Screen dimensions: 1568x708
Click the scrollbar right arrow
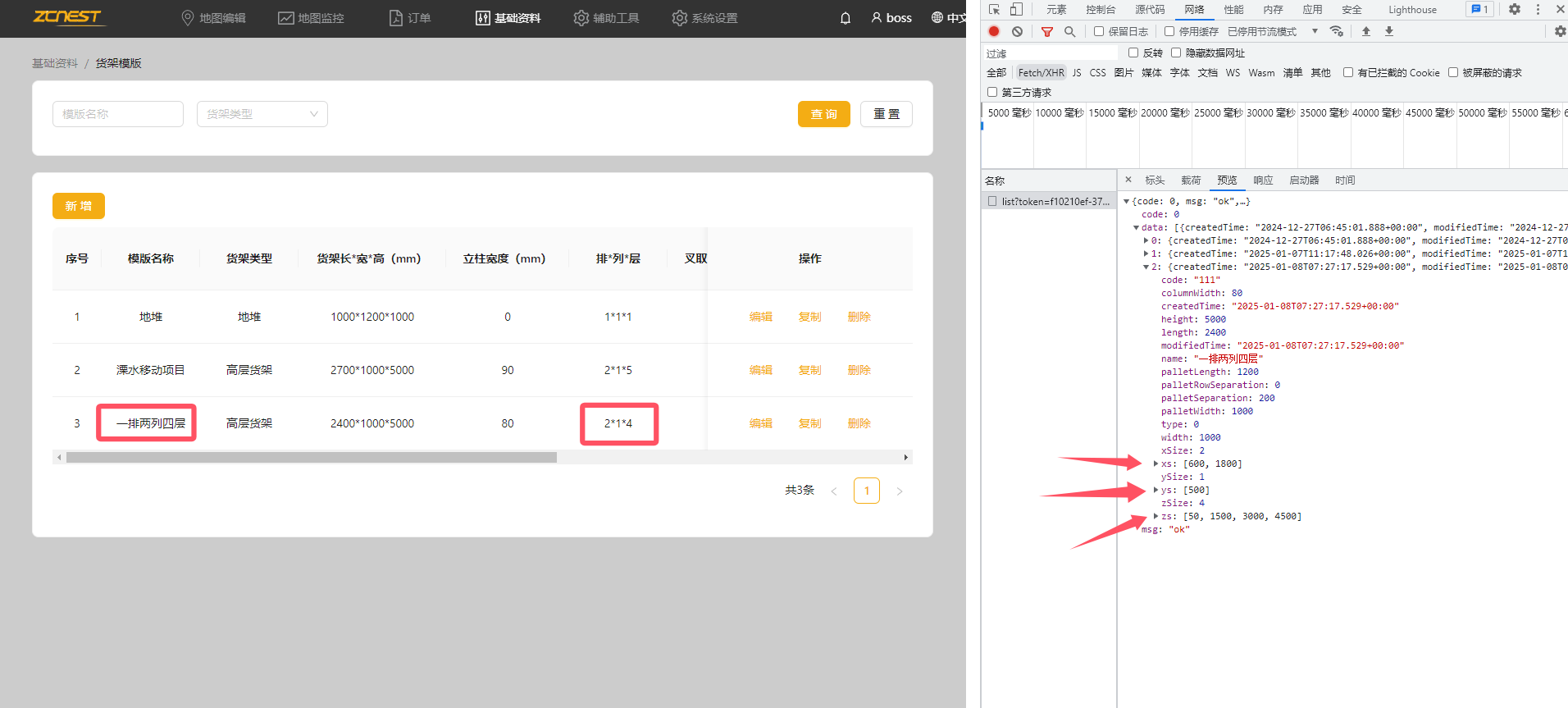click(x=906, y=457)
